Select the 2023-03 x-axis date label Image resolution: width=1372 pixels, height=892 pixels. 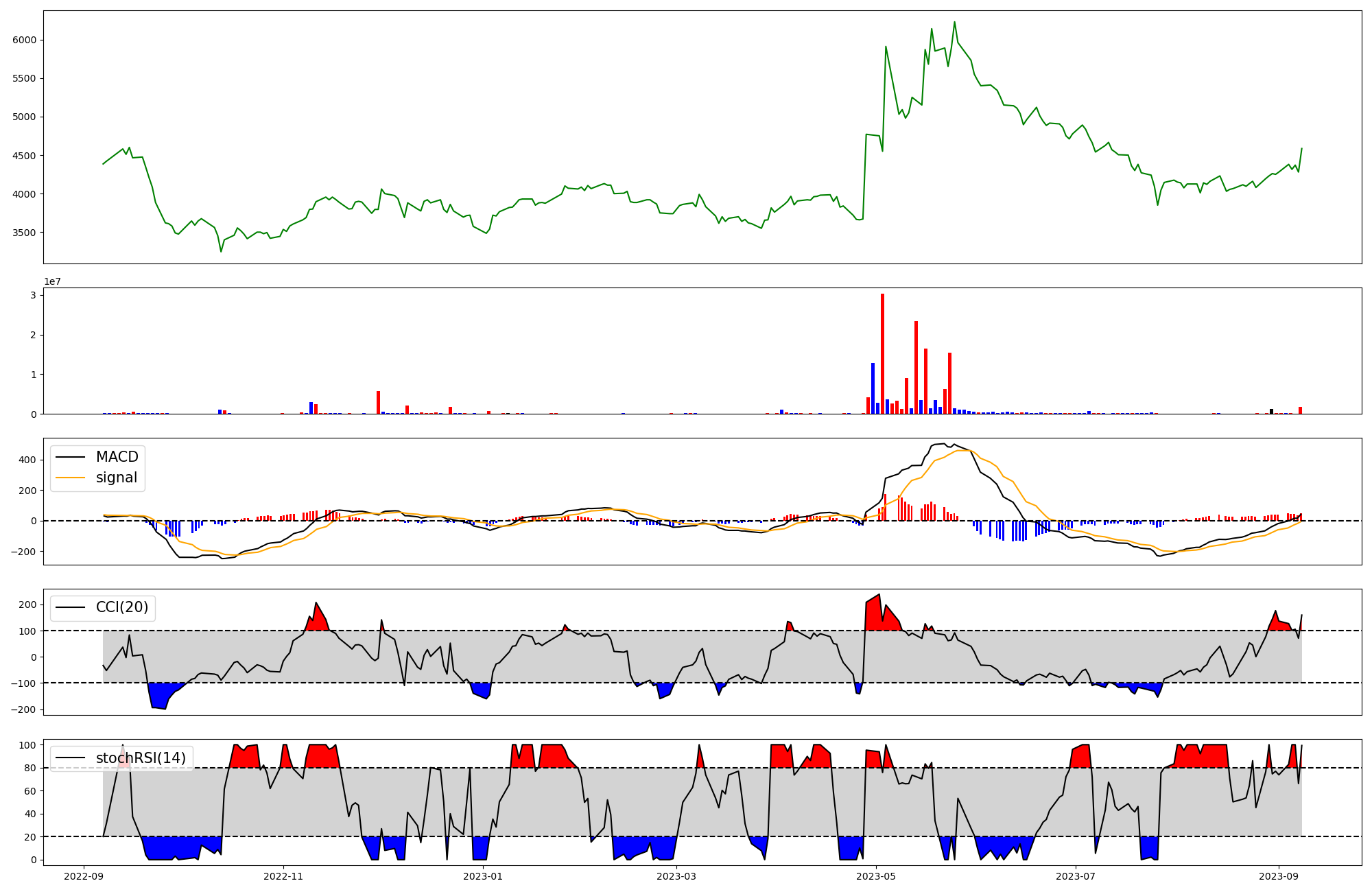(x=677, y=876)
